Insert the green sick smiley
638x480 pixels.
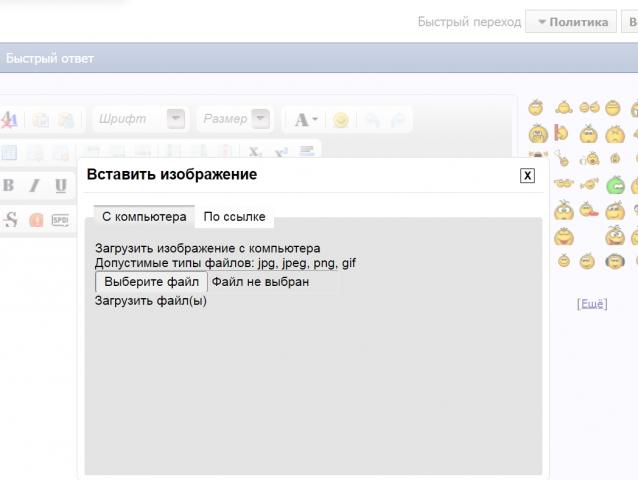[x=616, y=184]
